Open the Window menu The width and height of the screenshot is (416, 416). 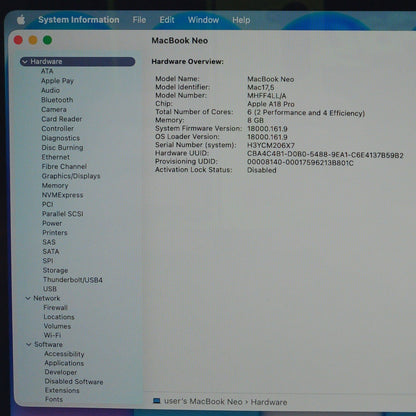(x=203, y=20)
